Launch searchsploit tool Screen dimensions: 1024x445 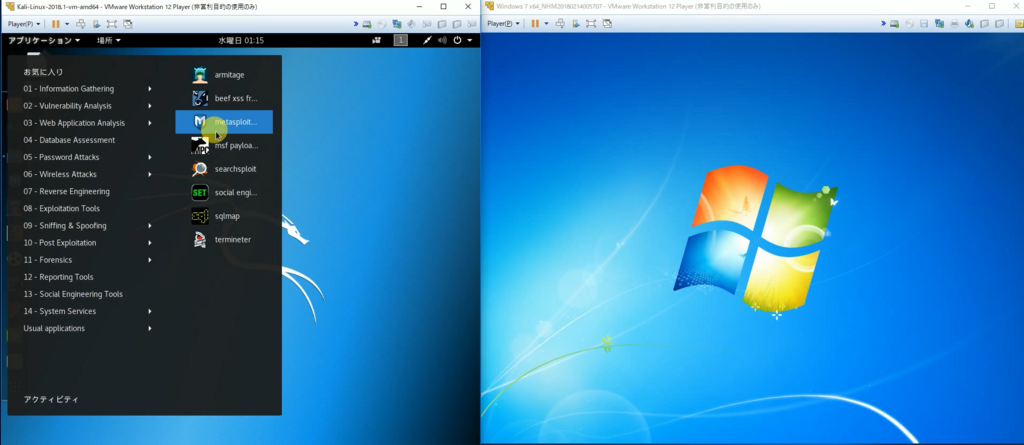click(224, 169)
